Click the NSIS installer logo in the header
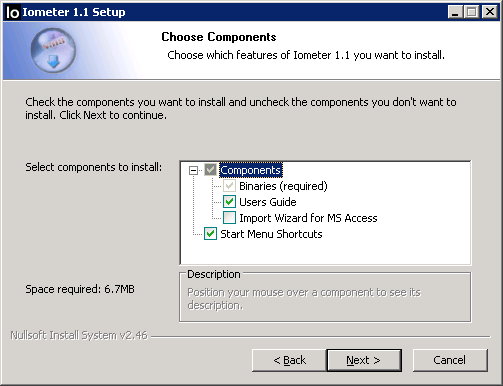Viewport: 503px width, 386px height. point(53,51)
